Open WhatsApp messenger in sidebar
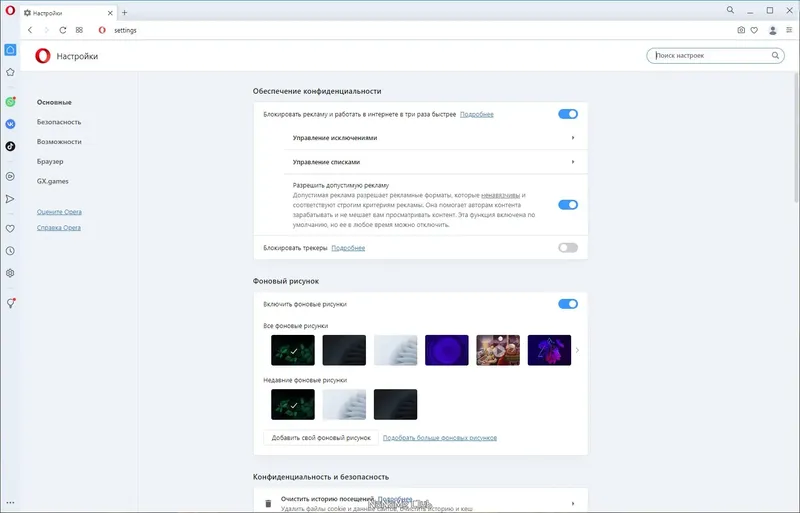 (x=10, y=102)
